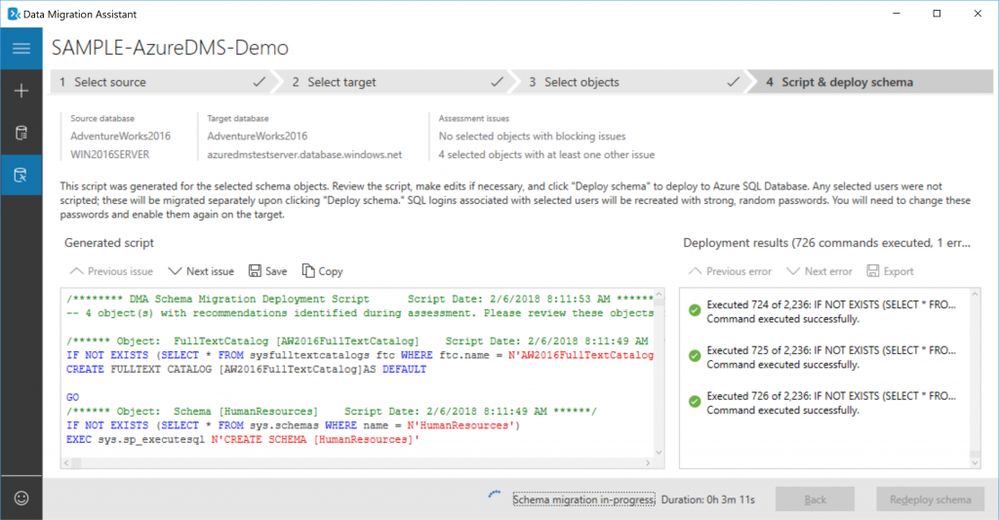Click the SAMPLE-AzureDMS-Demo project title
This screenshot has height=520, width=999.
point(170,48)
